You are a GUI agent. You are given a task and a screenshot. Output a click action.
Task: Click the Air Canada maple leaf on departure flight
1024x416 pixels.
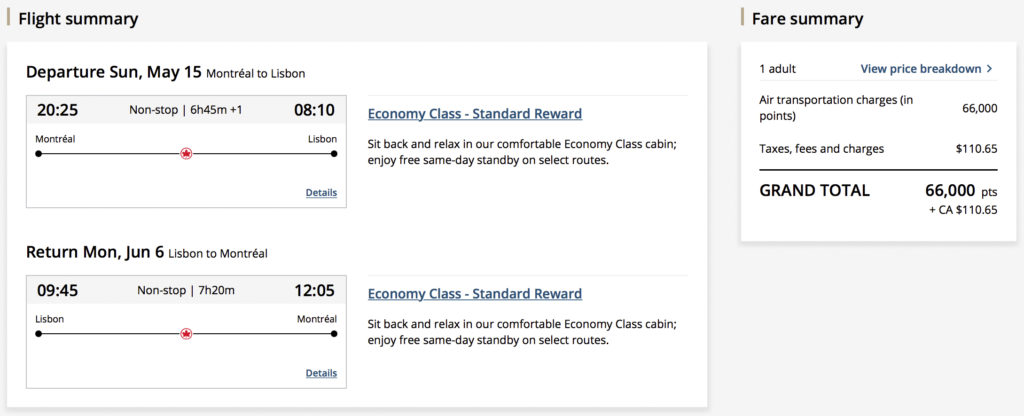186,153
